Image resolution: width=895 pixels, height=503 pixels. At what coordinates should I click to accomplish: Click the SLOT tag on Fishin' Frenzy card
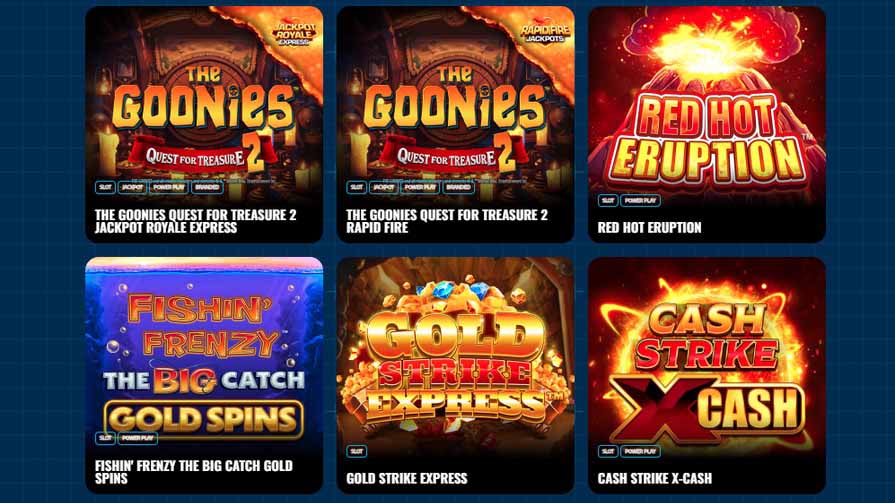(105, 438)
